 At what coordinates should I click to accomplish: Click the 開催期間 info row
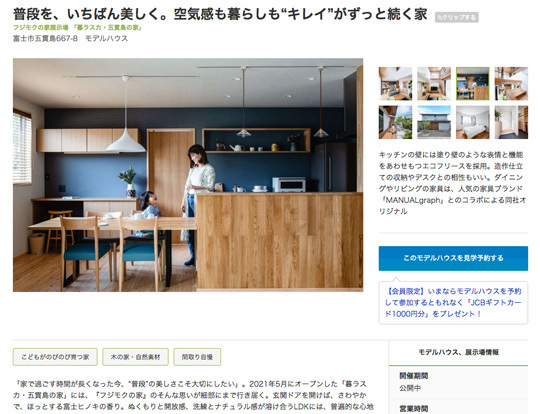pos(458,382)
